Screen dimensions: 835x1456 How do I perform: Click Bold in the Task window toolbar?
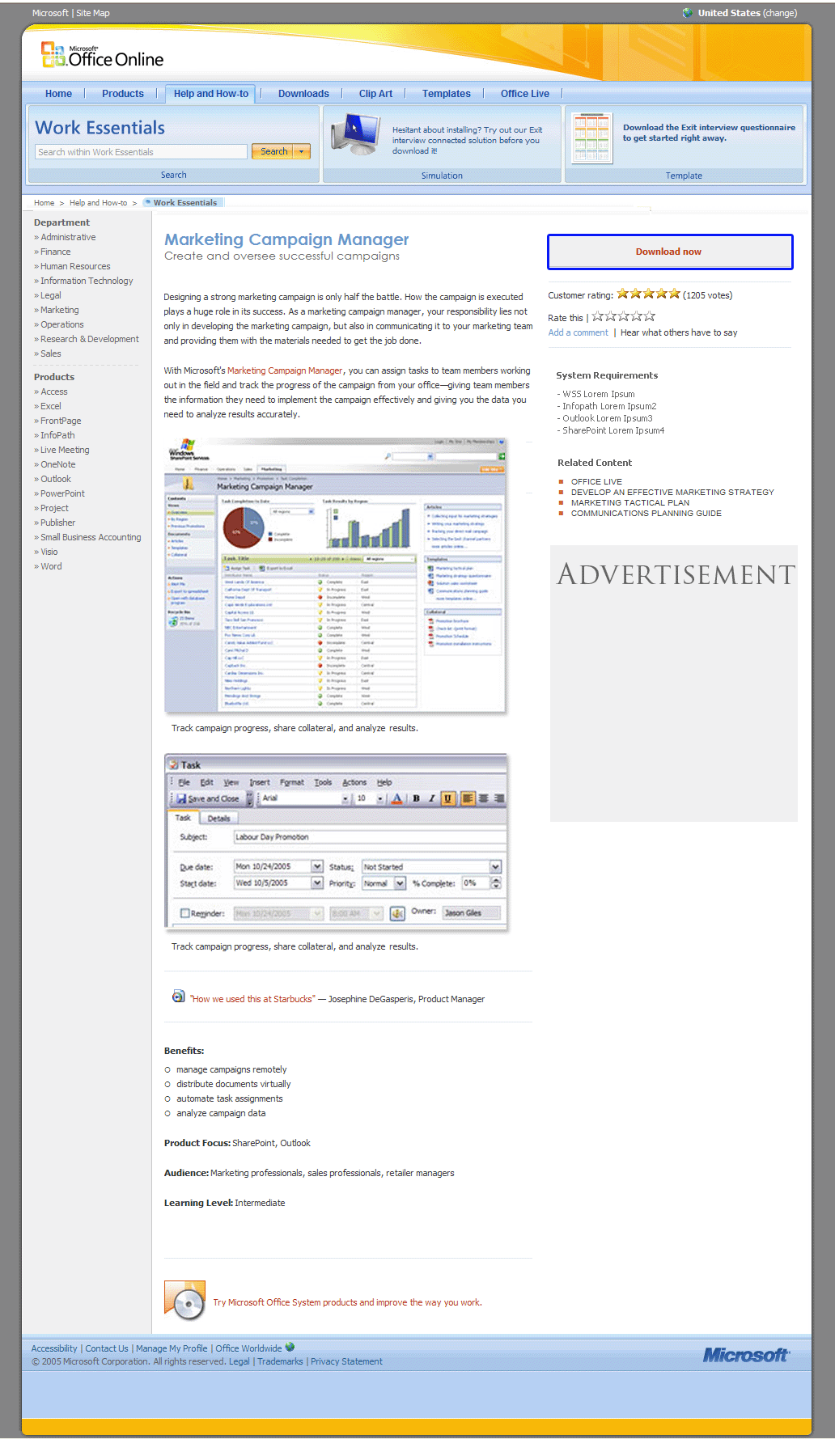(416, 798)
